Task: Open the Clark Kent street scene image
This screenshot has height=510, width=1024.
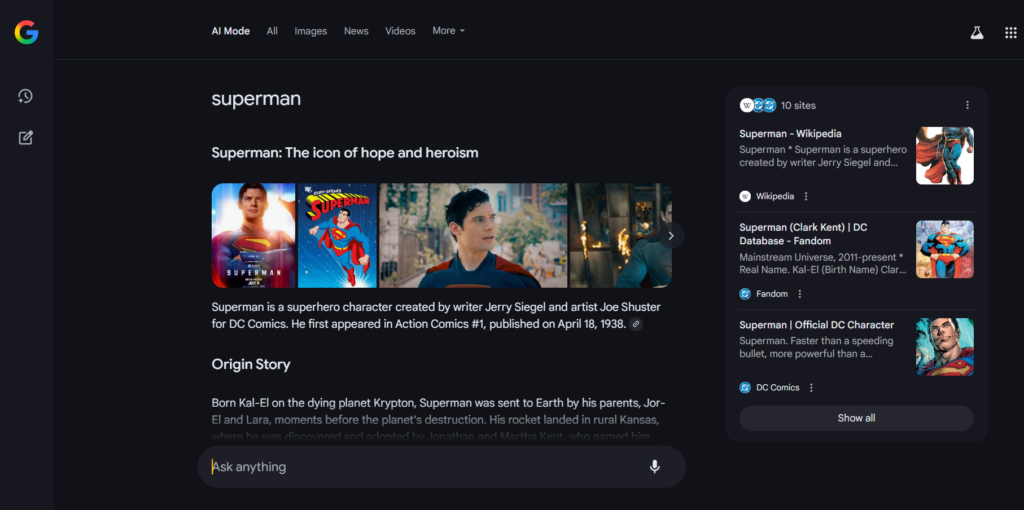Action: pos(473,235)
